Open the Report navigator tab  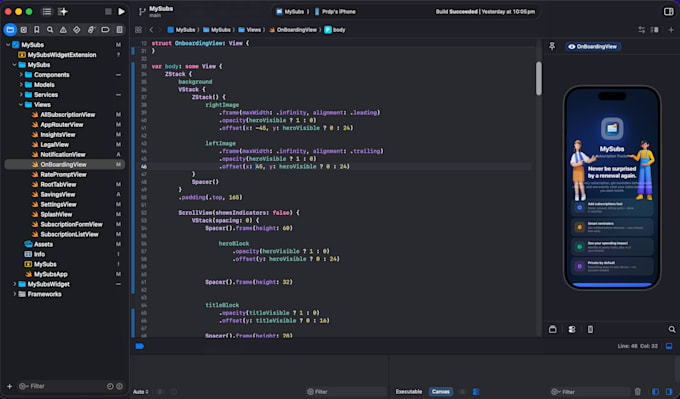click(x=119, y=29)
